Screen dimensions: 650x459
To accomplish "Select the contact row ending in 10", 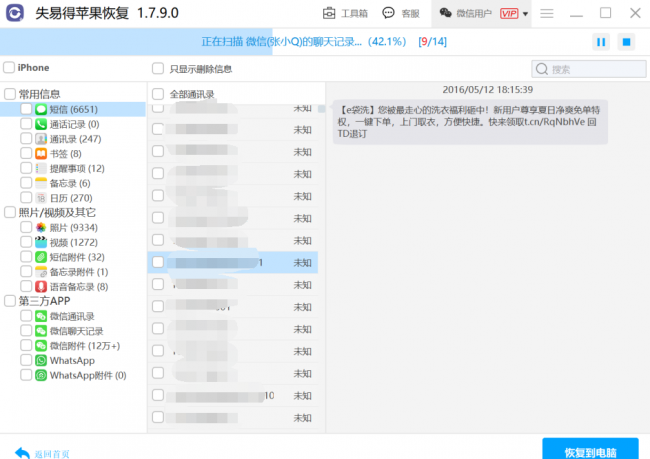I will pyautogui.click(x=233, y=395).
